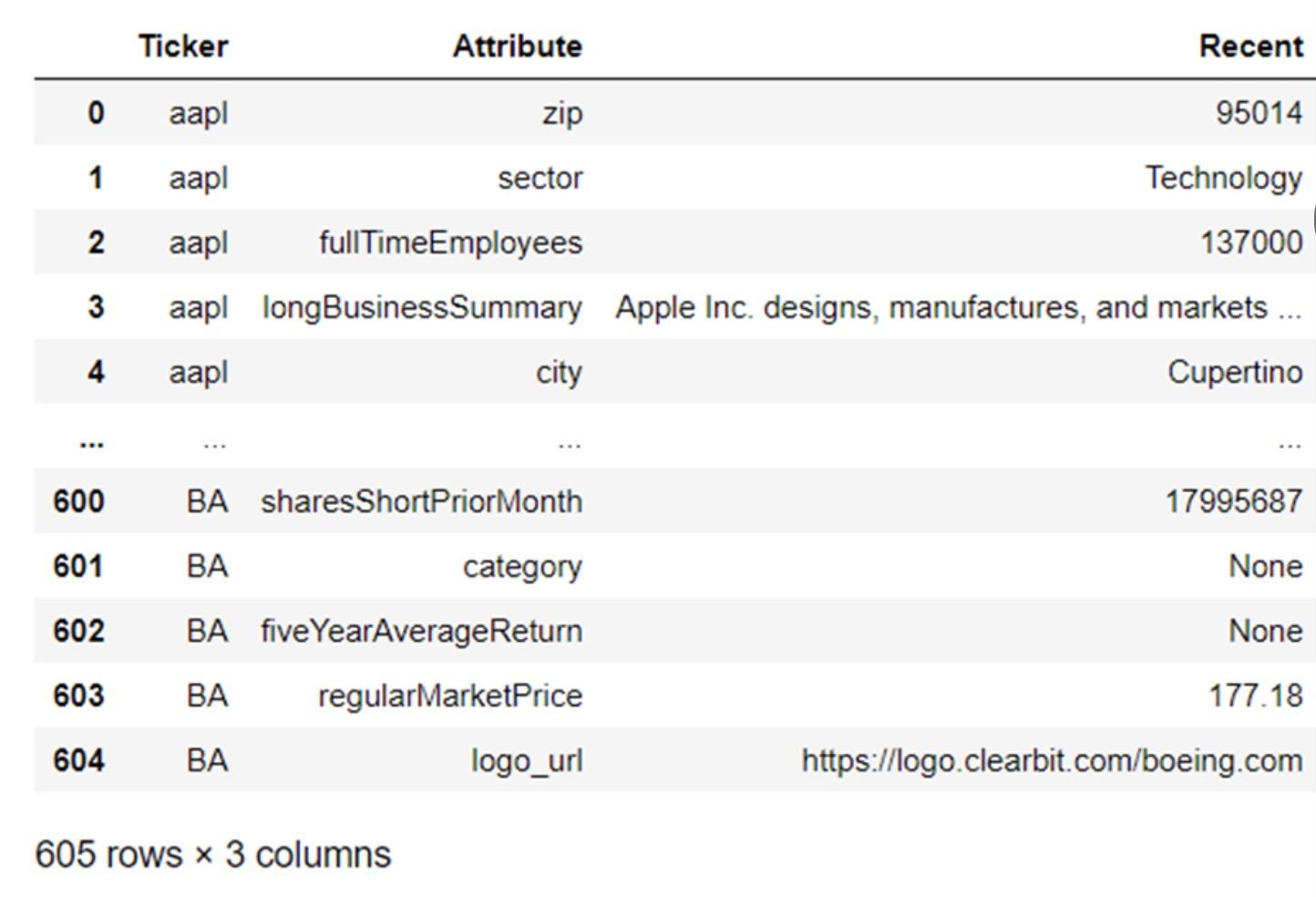Select the regularMarketPrice value 177.18
1316x897 pixels.
[1256, 696]
